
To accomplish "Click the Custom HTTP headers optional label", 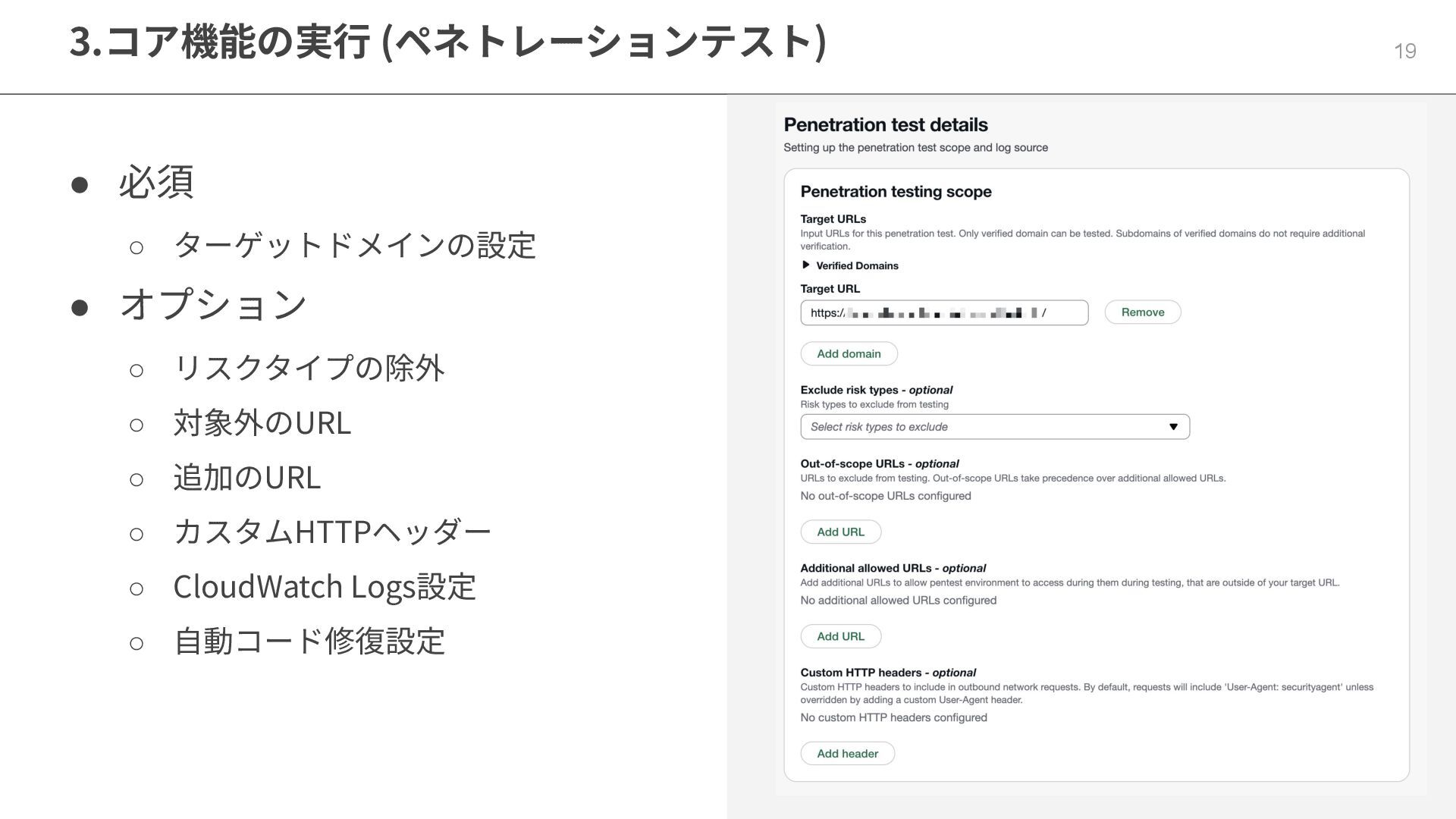I will (x=887, y=673).
